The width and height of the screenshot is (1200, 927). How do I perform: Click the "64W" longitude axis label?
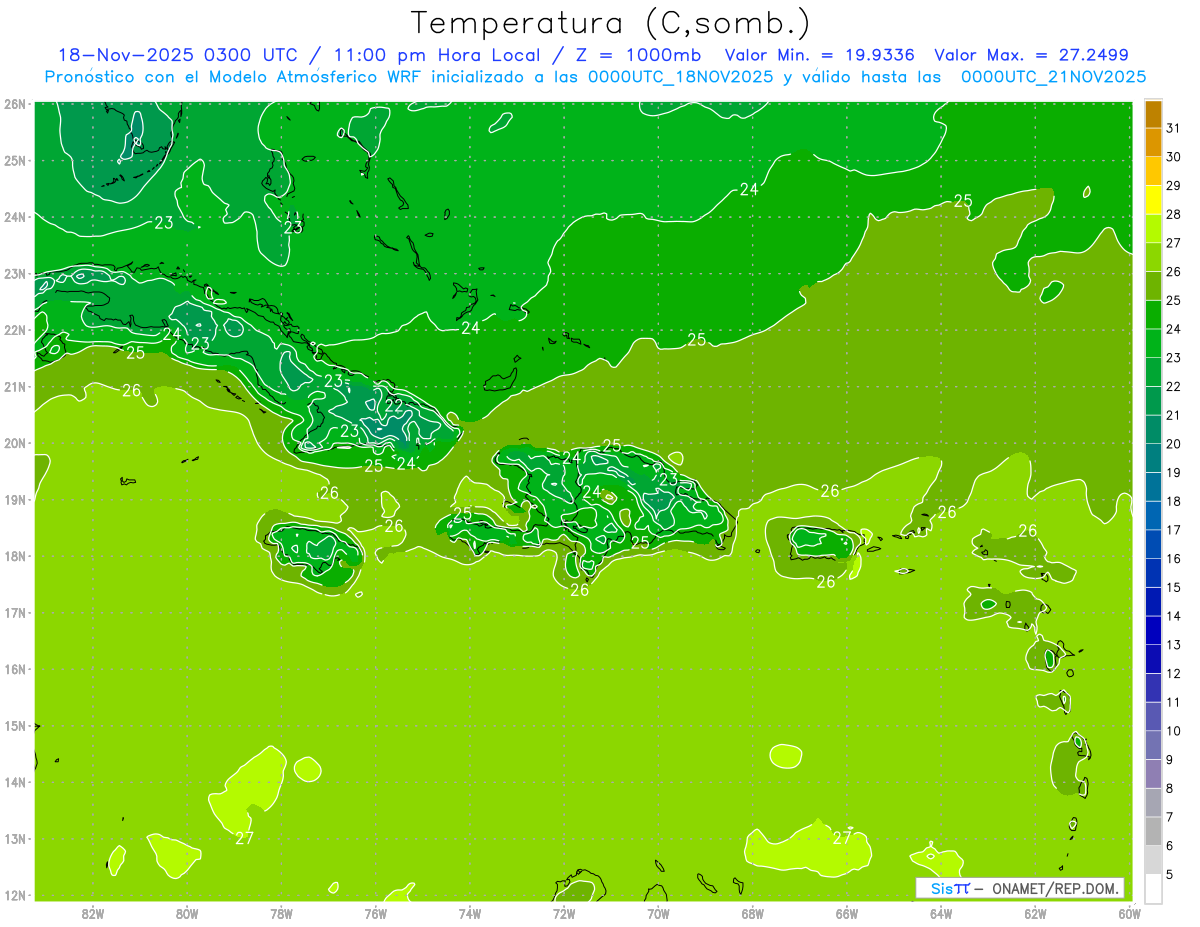pyautogui.click(x=941, y=912)
